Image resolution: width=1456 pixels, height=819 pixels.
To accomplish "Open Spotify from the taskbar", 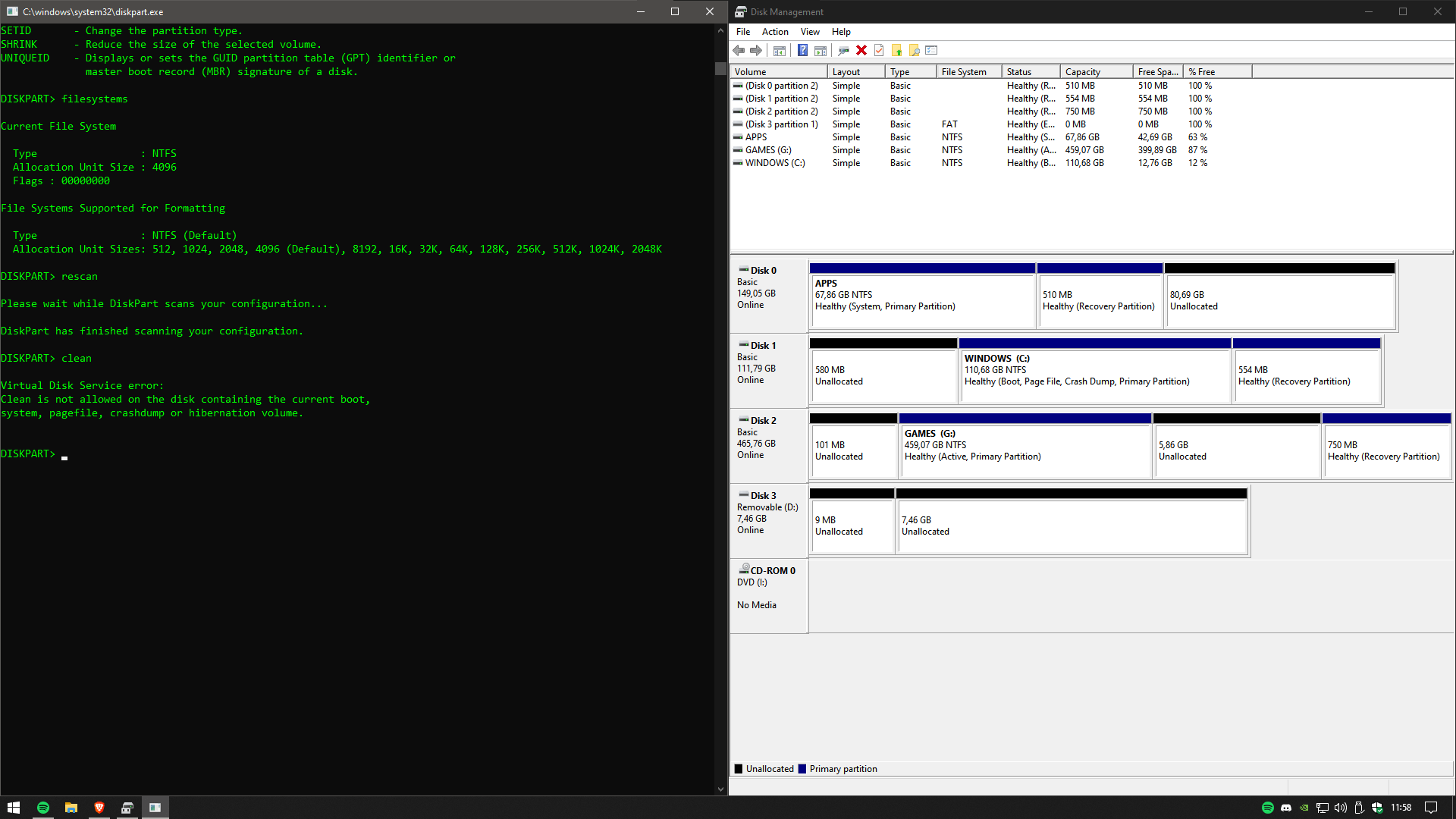I will click(x=43, y=808).
